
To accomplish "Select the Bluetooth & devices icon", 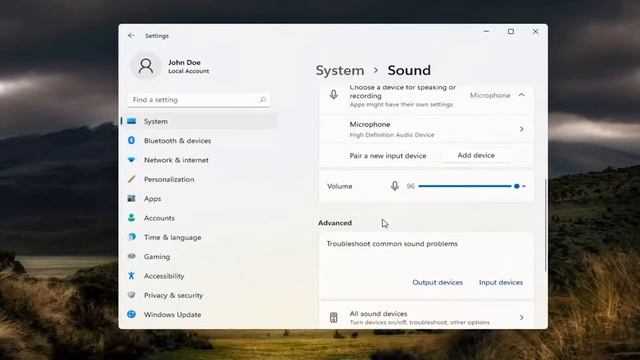I will pyautogui.click(x=131, y=140).
